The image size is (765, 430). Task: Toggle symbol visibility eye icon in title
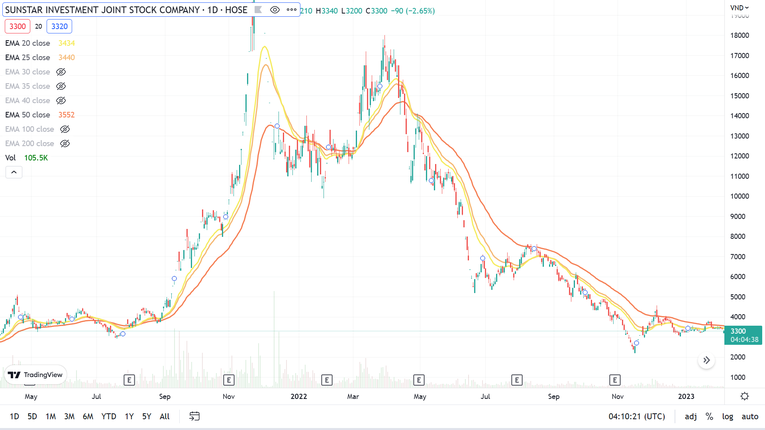(275, 10)
